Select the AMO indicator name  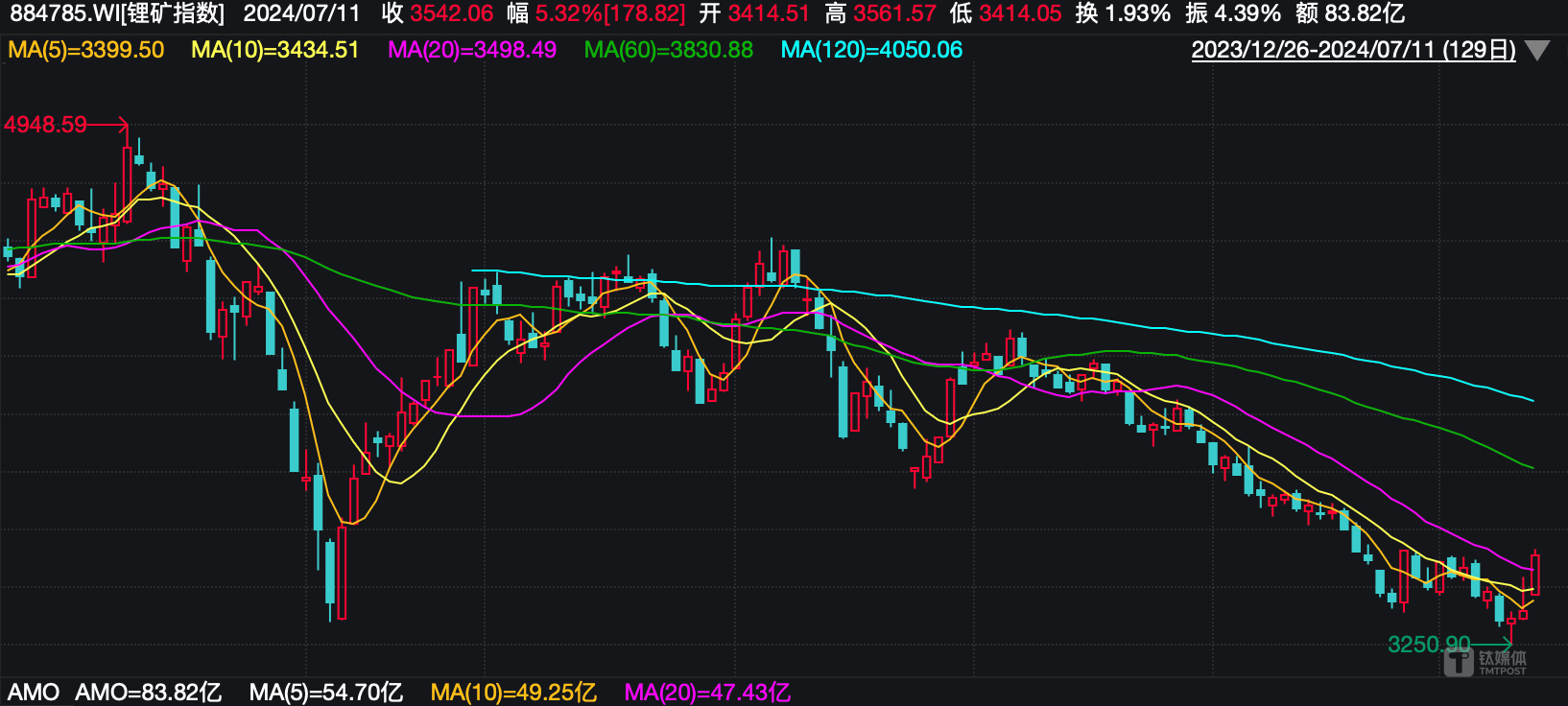[x=34, y=692]
